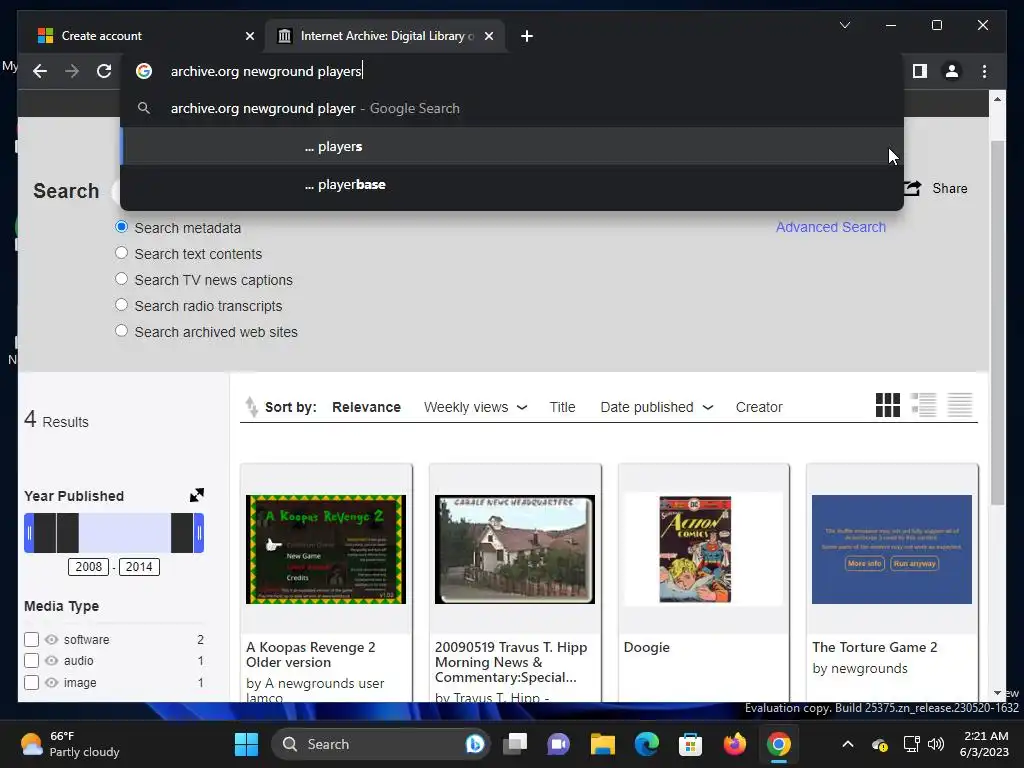Switch to extended list view
The width and height of the screenshot is (1024, 768).
point(923,405)
